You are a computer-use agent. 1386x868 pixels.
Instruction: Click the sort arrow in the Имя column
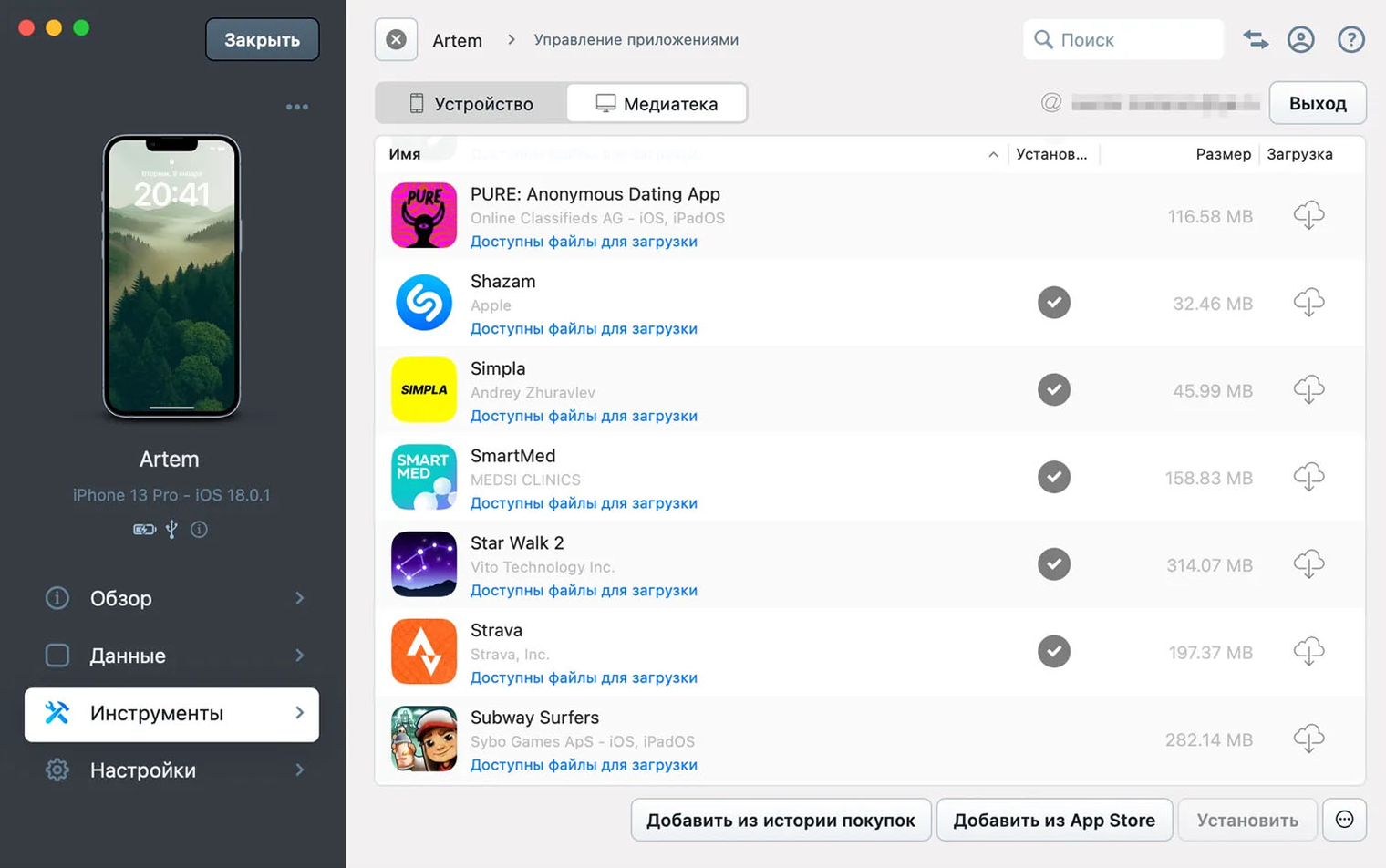pos(993,155)
